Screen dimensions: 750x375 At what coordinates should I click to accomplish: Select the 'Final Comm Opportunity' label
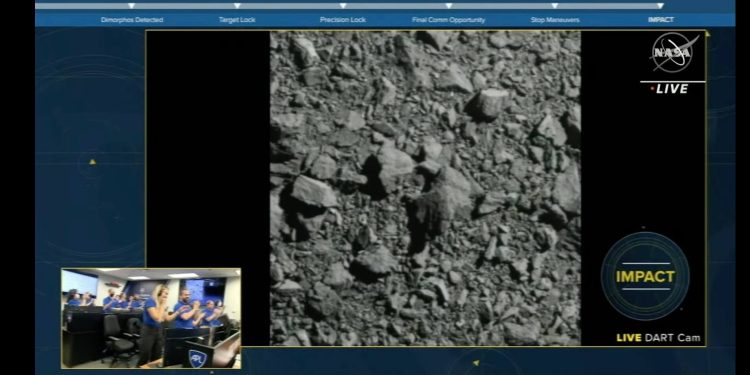(449, 20)
